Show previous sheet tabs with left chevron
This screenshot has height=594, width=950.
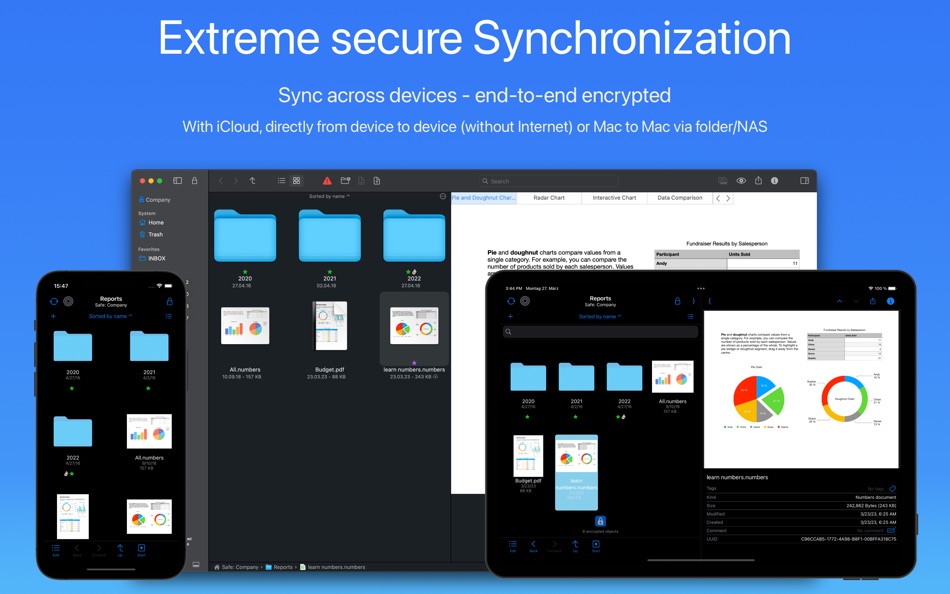point(718,198)
